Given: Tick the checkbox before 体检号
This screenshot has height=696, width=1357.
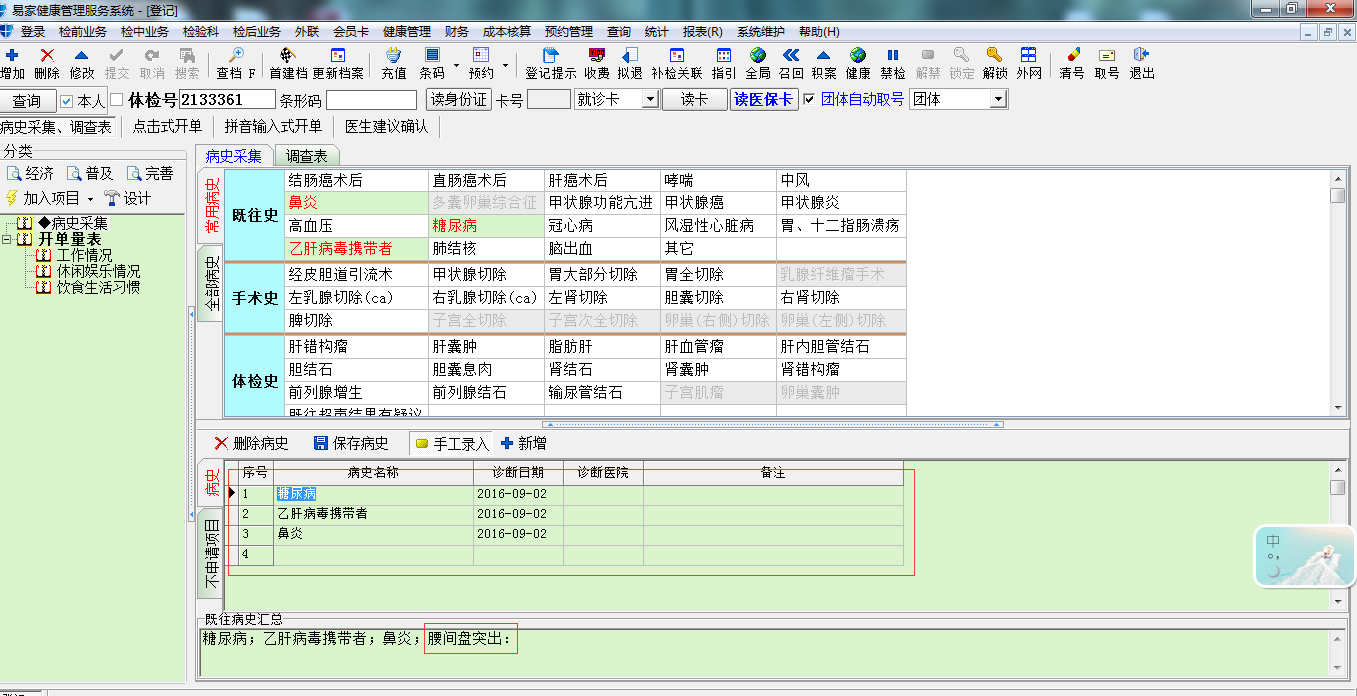Looking at the screenshot, I should click(116, 100).
